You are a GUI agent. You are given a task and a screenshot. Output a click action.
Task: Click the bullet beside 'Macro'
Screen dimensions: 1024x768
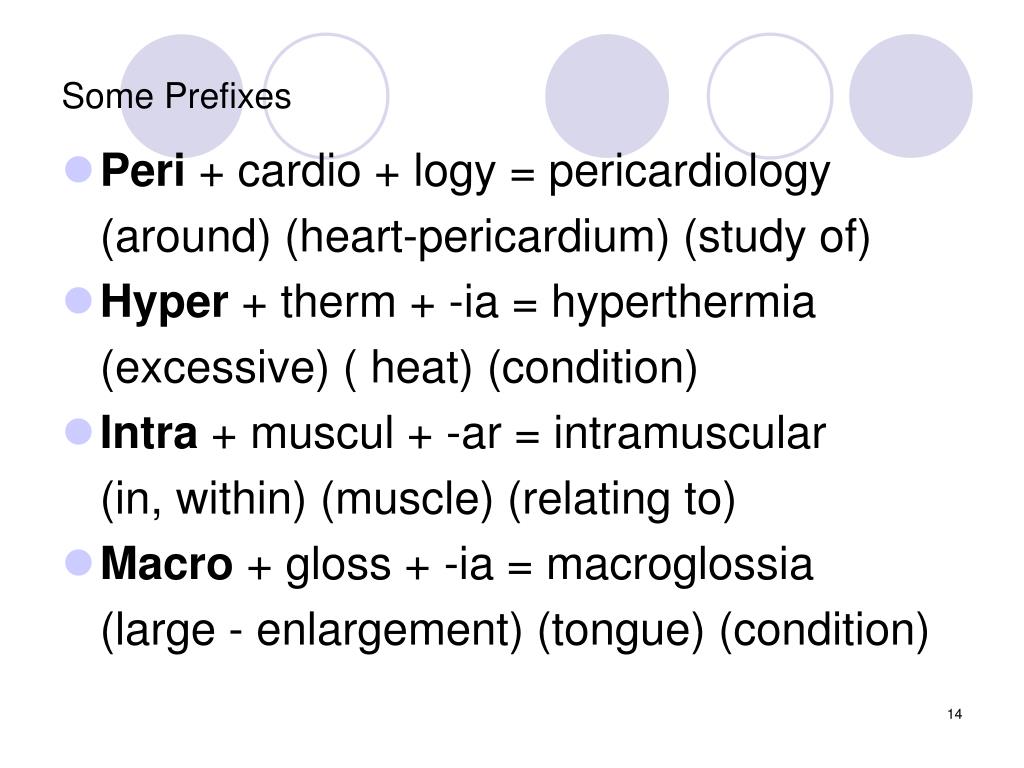79,563
